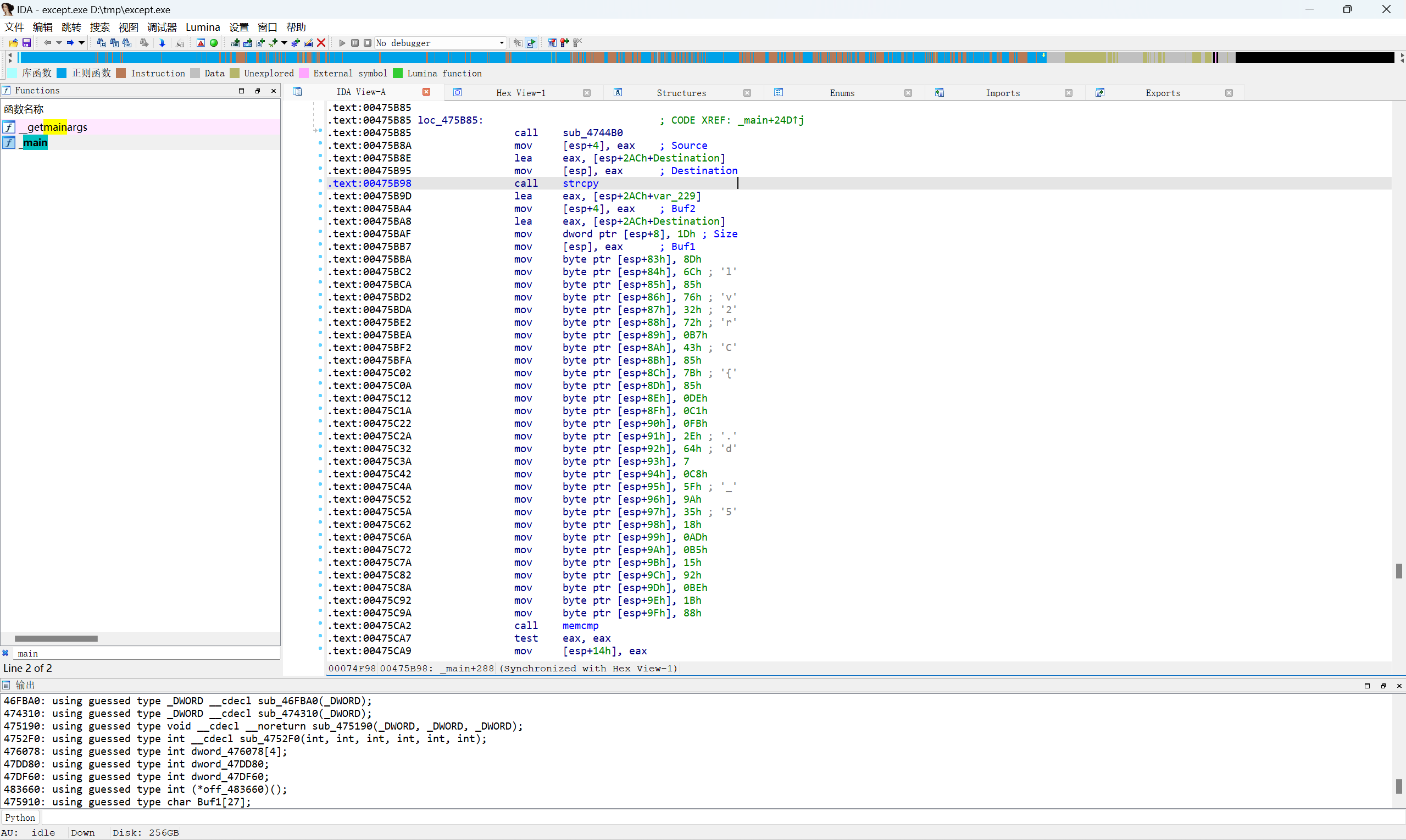Viewport: 1406px width, 840px height.
Task: Open the 调试器 menu
Action: pyautogui.click(x=162, y=27)
